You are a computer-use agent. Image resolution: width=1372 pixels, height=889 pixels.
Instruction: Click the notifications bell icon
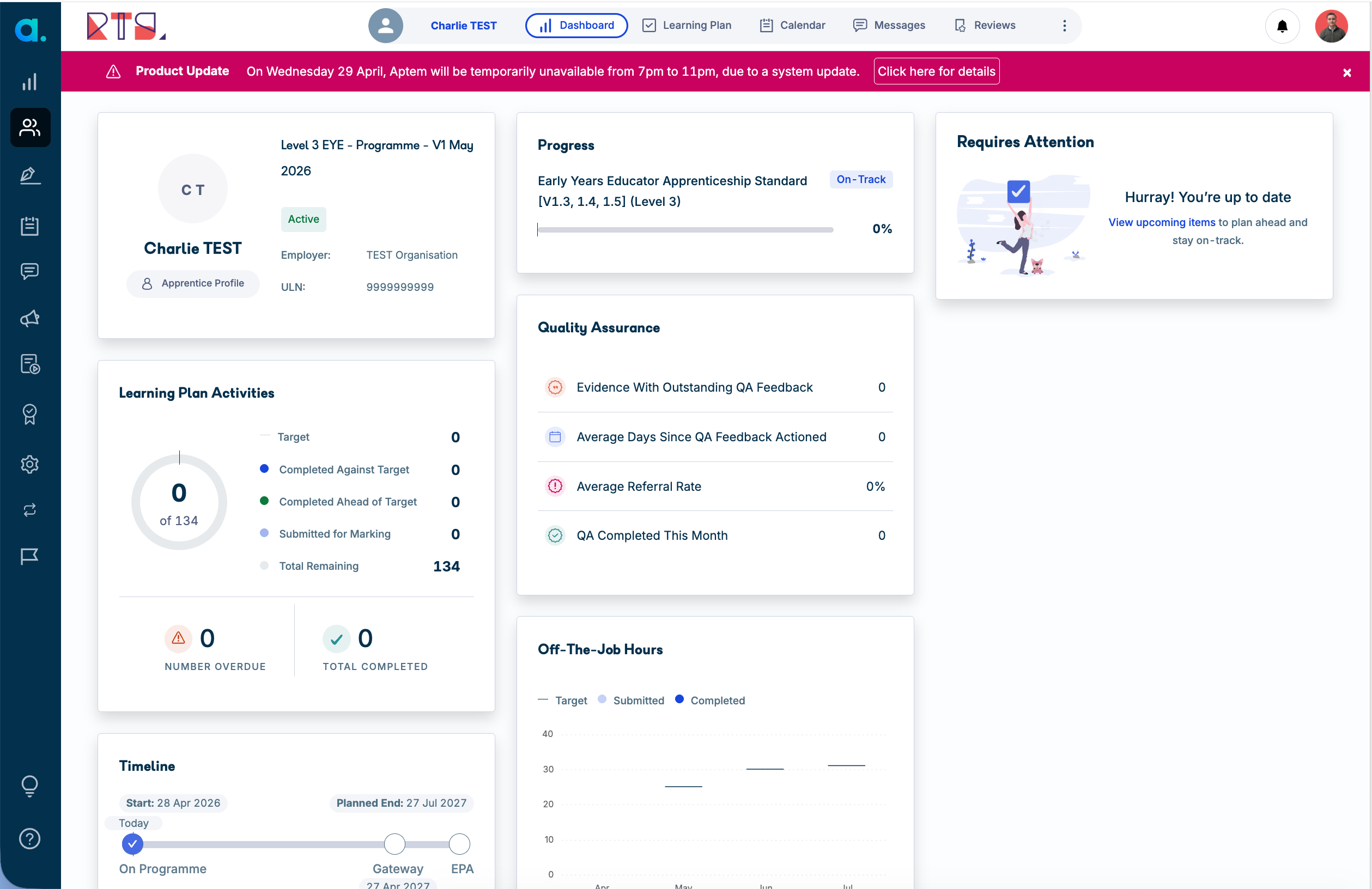1282,26
